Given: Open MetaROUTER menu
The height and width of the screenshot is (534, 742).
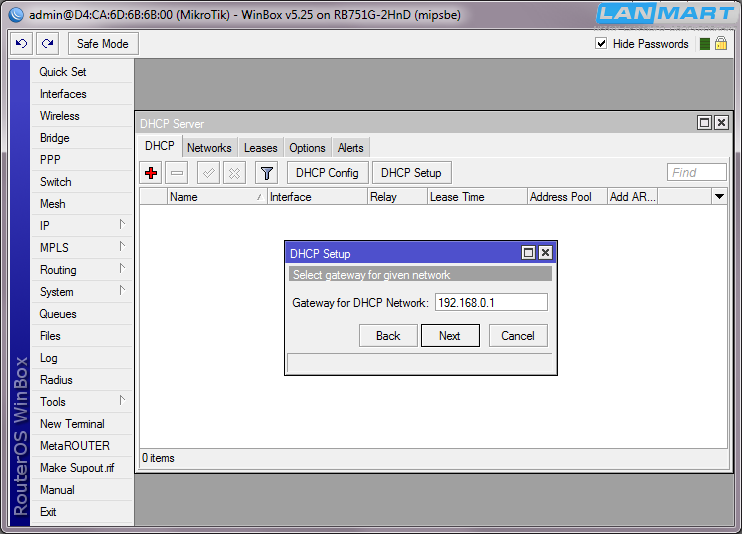Looking at the screenshot, I should point(81,446).
